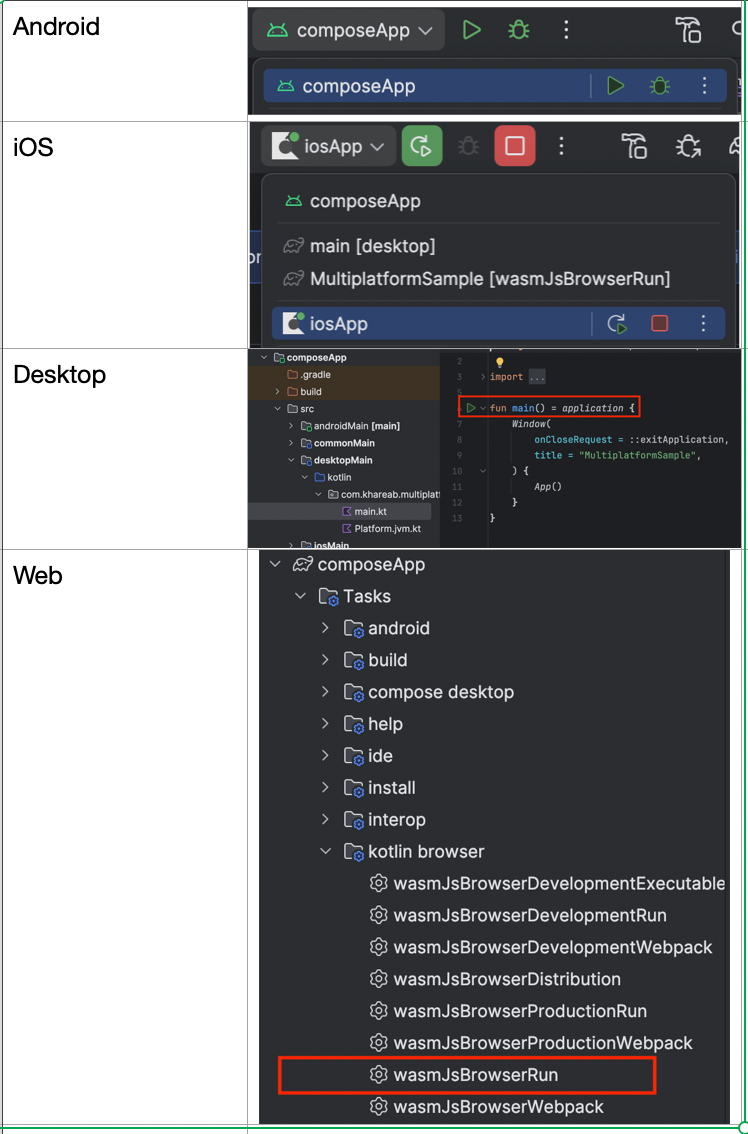Click the hammer build icon in the iOS toolbar
This screenshot has width=748, height=1134.
(634, 147)
